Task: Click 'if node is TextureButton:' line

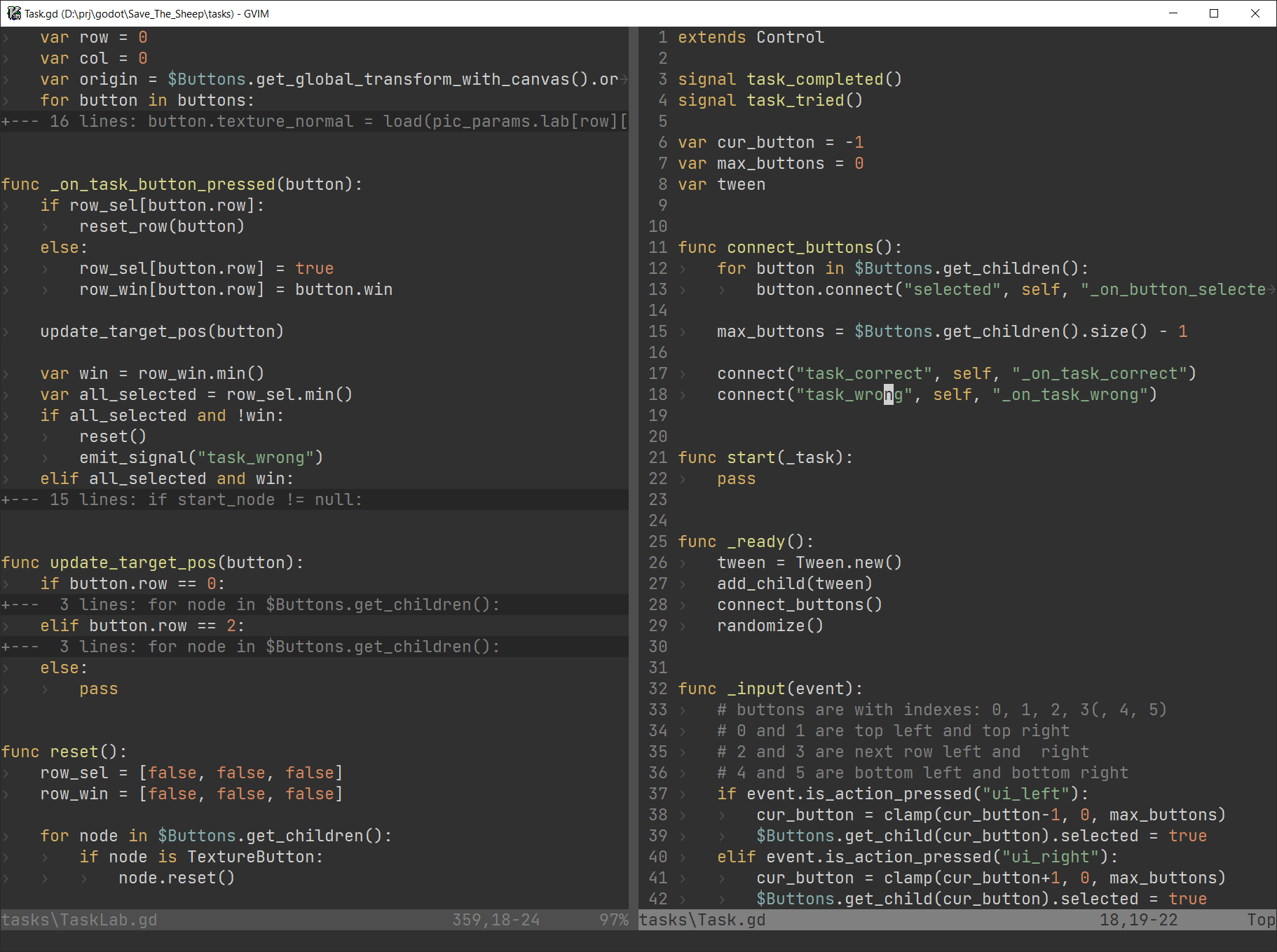Action: [201, 857]
